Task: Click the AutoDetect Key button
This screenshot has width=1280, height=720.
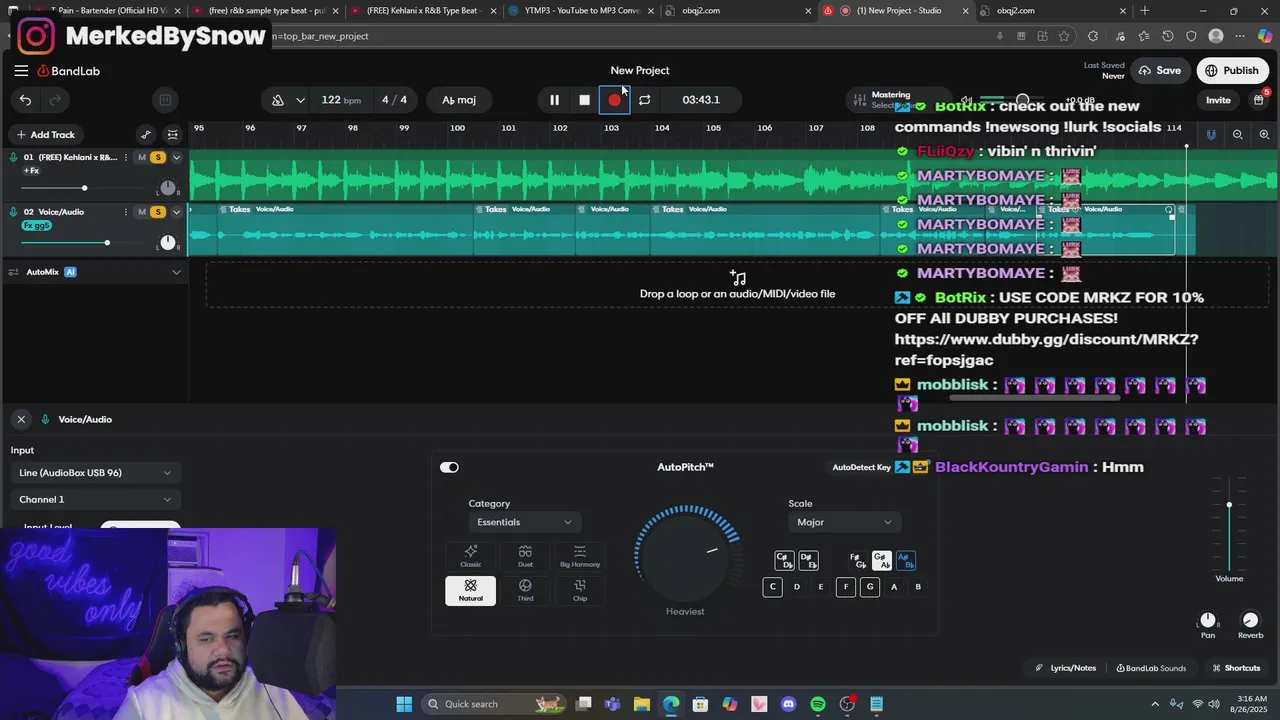Action: pyautogui.click(x=862, y=468)
